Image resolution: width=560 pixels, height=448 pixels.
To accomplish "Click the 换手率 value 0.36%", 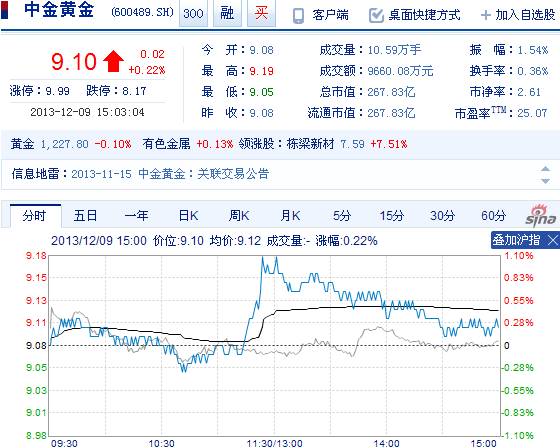I will point(532,71).
